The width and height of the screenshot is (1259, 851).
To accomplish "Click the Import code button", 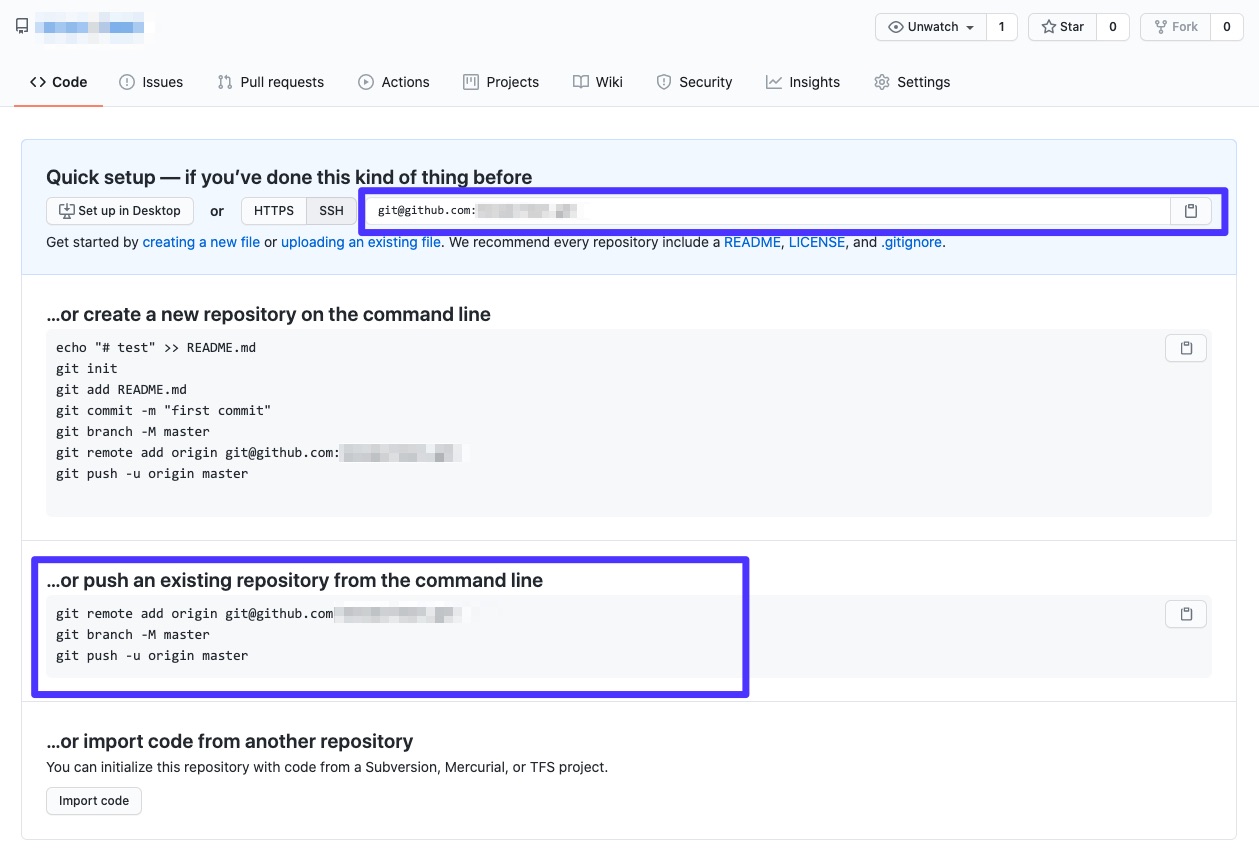I will [x=93, y=800].
